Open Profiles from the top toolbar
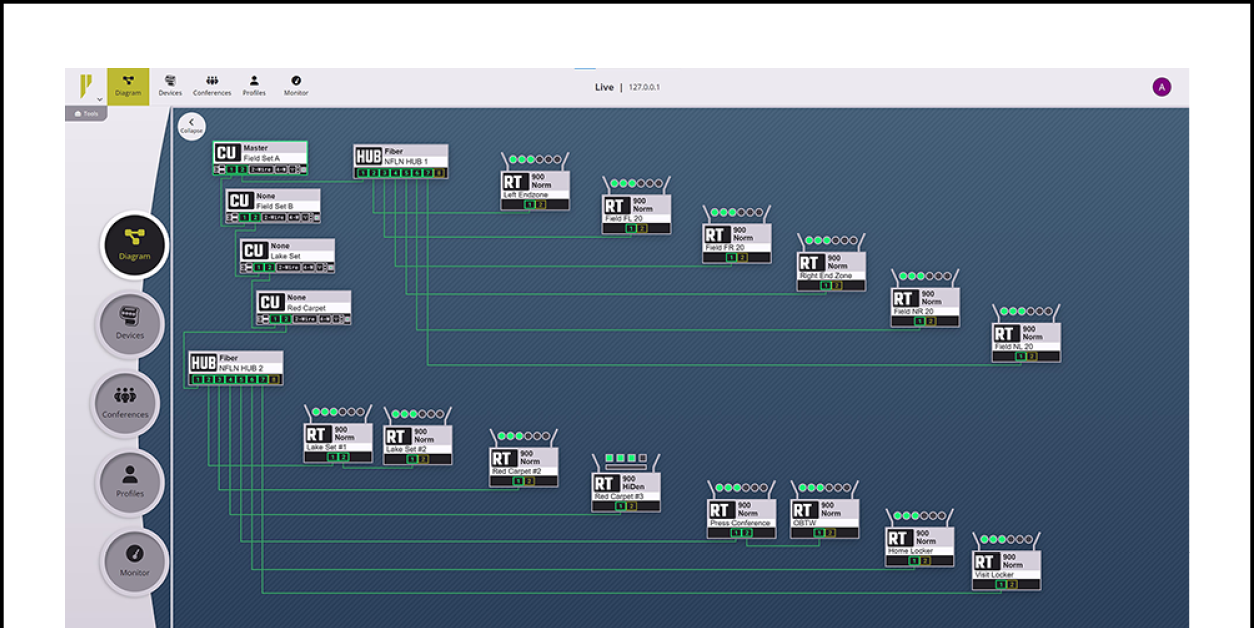Viewport: 1254px width, 628px height. pyautogui.click(x=254, y=86)
